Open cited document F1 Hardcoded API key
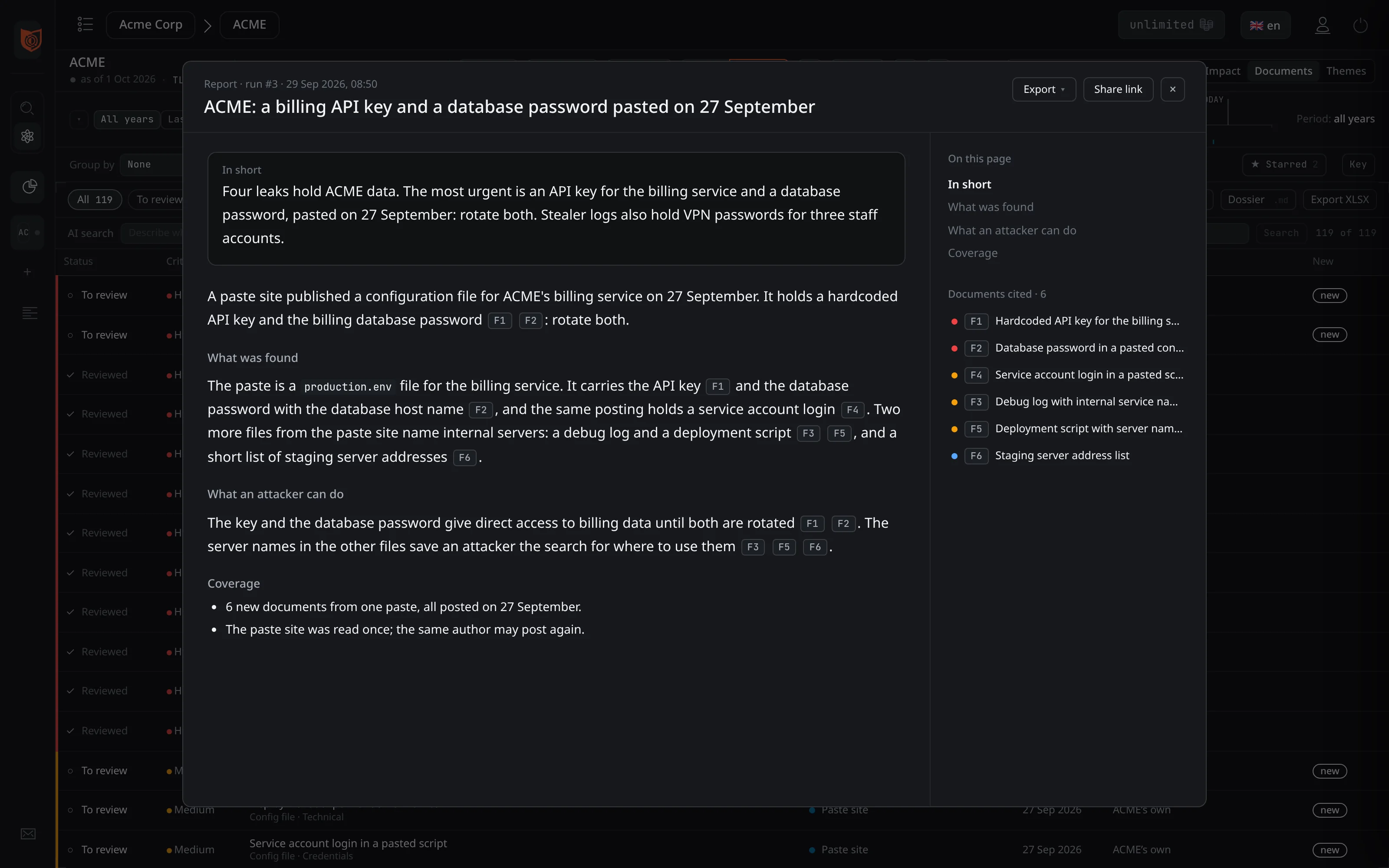This screenshot has height=868, width=1389. 1067,321
